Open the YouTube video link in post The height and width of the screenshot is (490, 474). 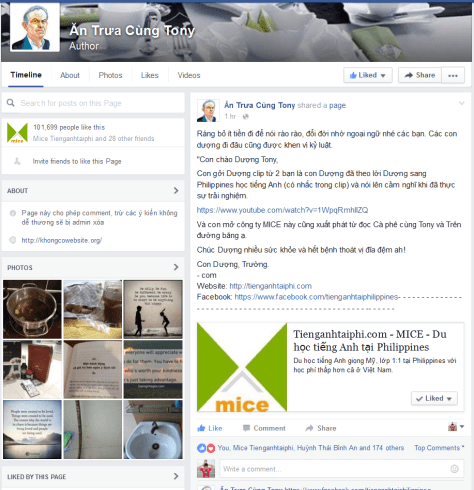(x=282, y=210)
